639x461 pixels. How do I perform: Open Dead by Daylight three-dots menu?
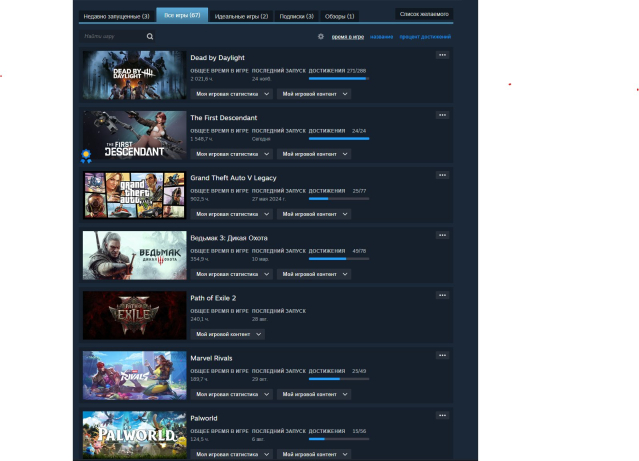pyautogui.click(x=442, y=55)
